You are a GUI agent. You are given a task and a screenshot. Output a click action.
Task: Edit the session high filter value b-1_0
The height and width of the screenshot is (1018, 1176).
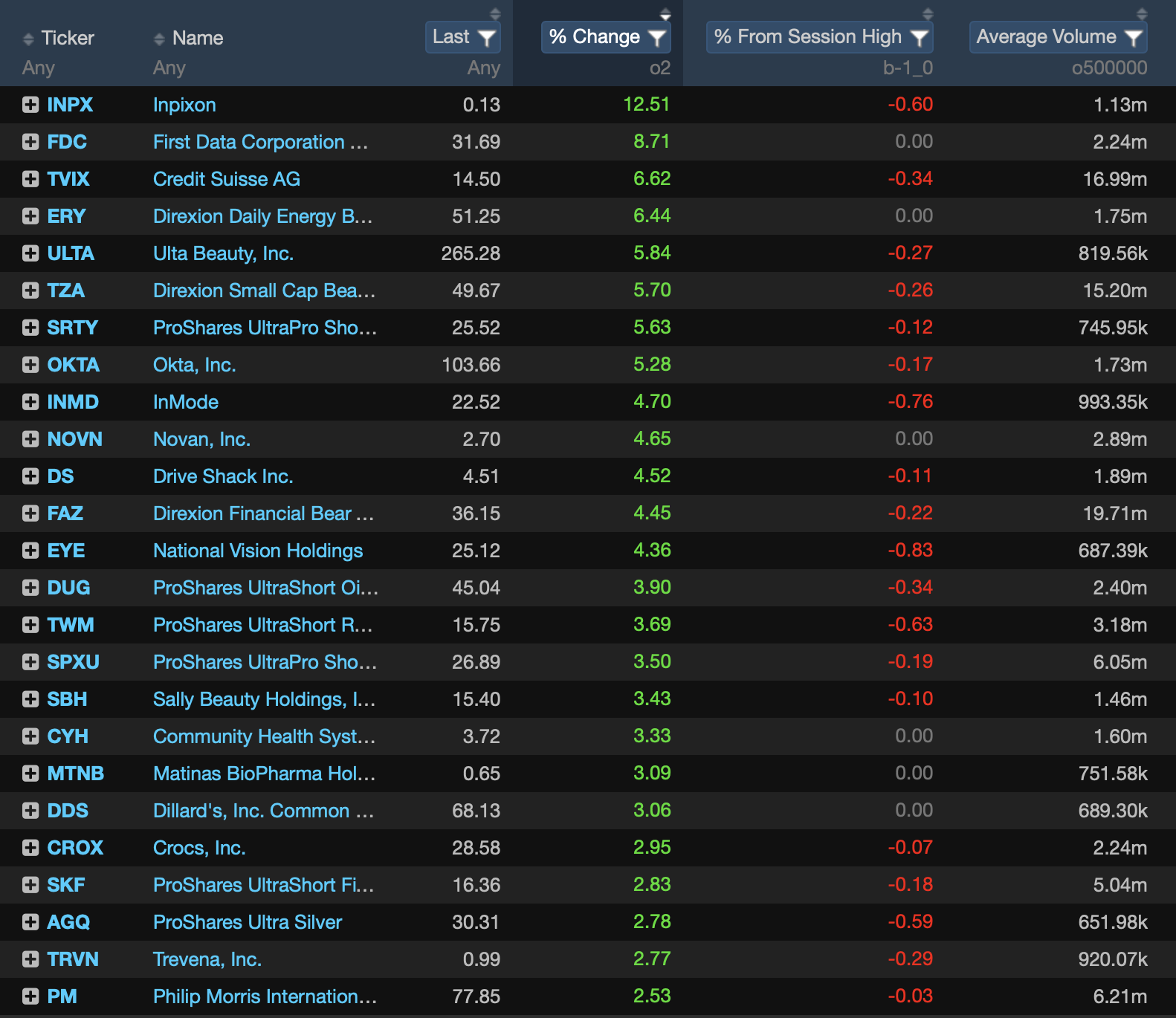[x=908, y=68]
